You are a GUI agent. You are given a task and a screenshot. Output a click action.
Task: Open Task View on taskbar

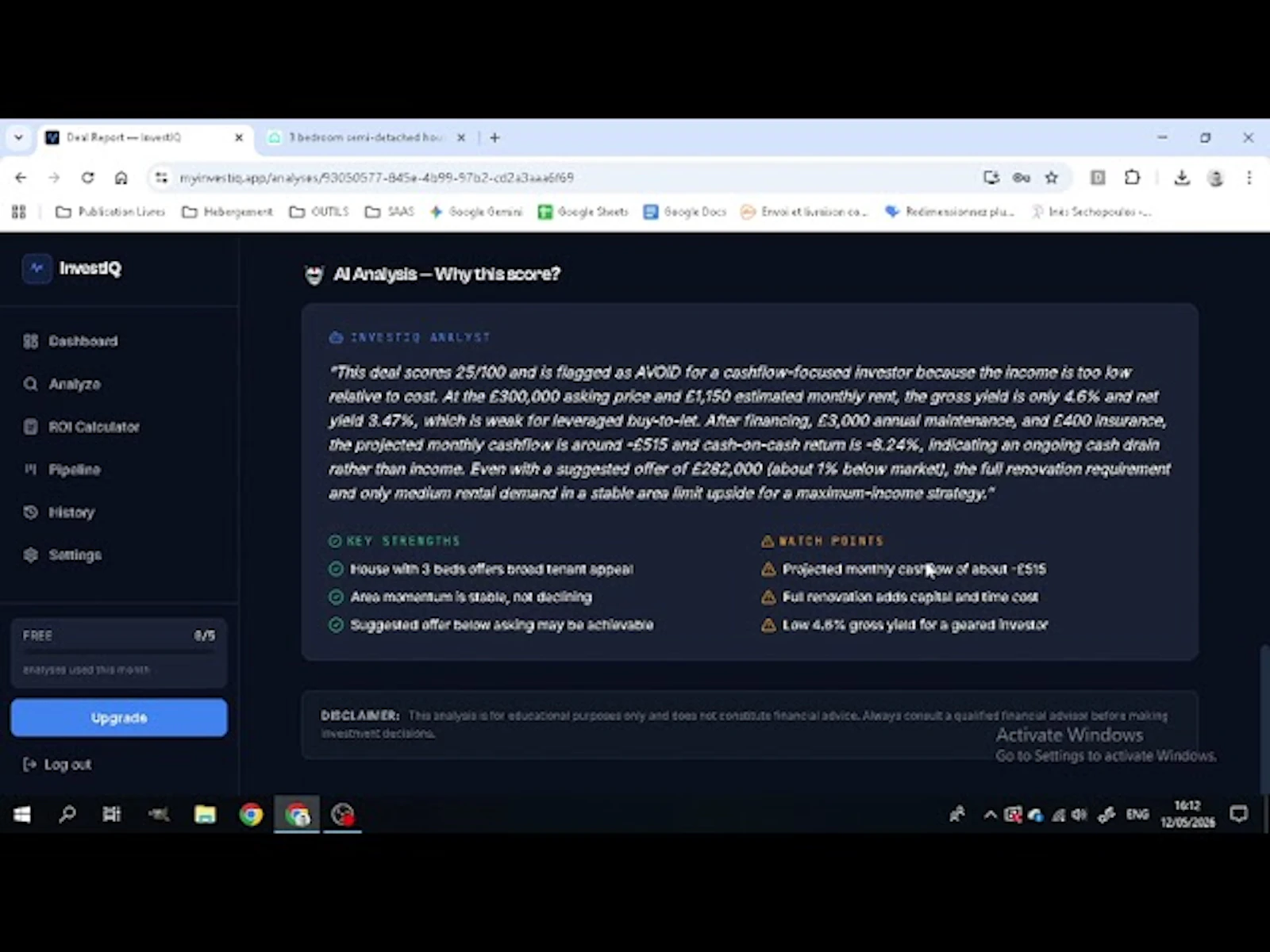pyautogui.click(x=112, y=814)
